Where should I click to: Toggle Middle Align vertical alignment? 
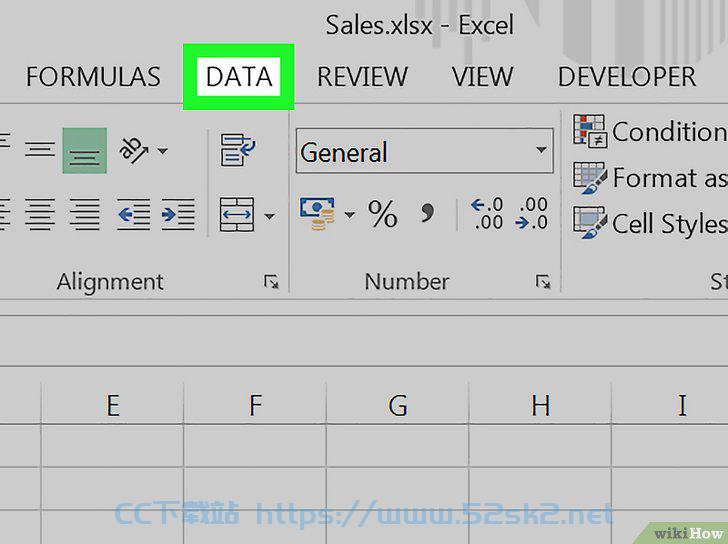40,150
